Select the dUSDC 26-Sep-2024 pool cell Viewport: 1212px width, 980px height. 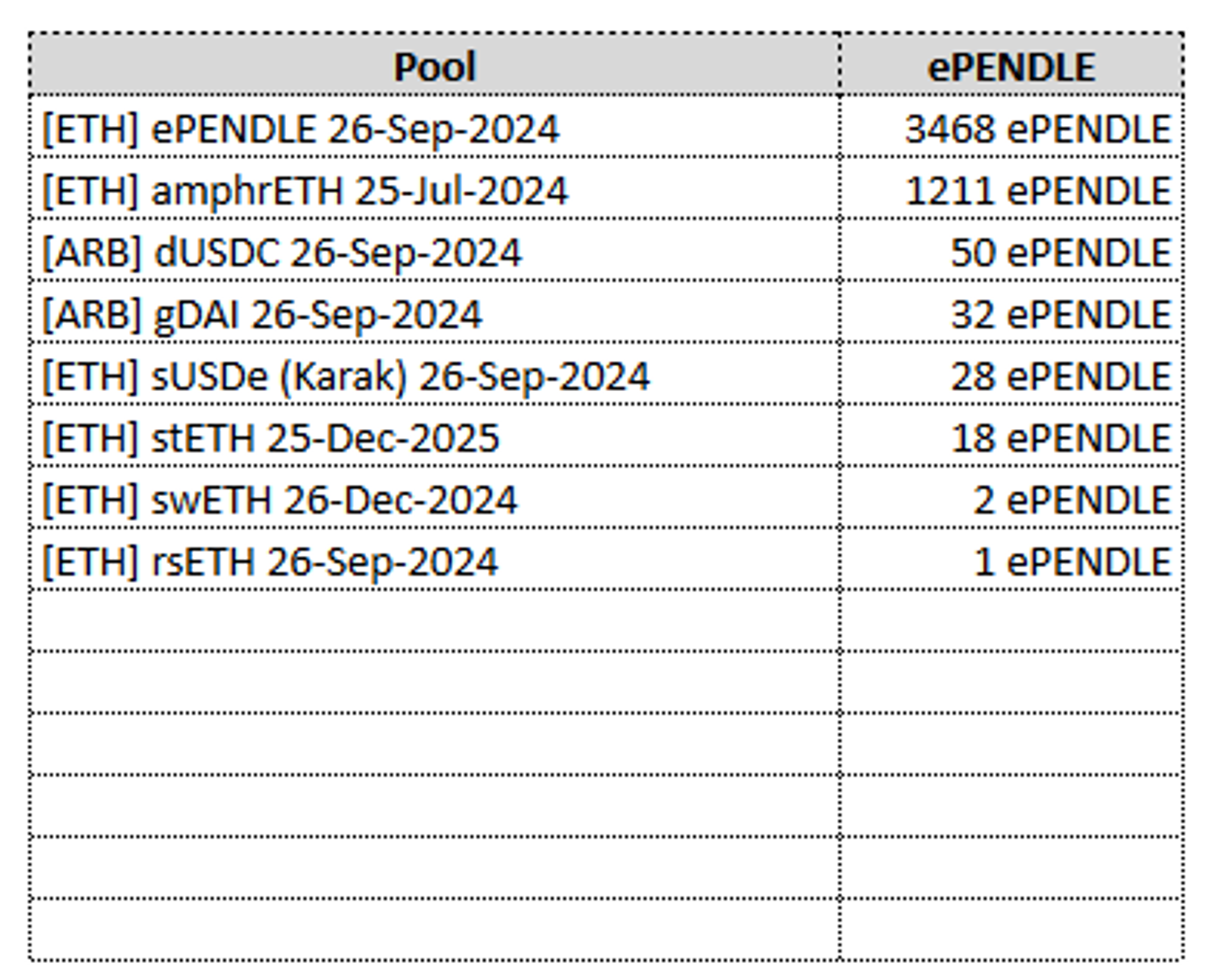(282, 253)
